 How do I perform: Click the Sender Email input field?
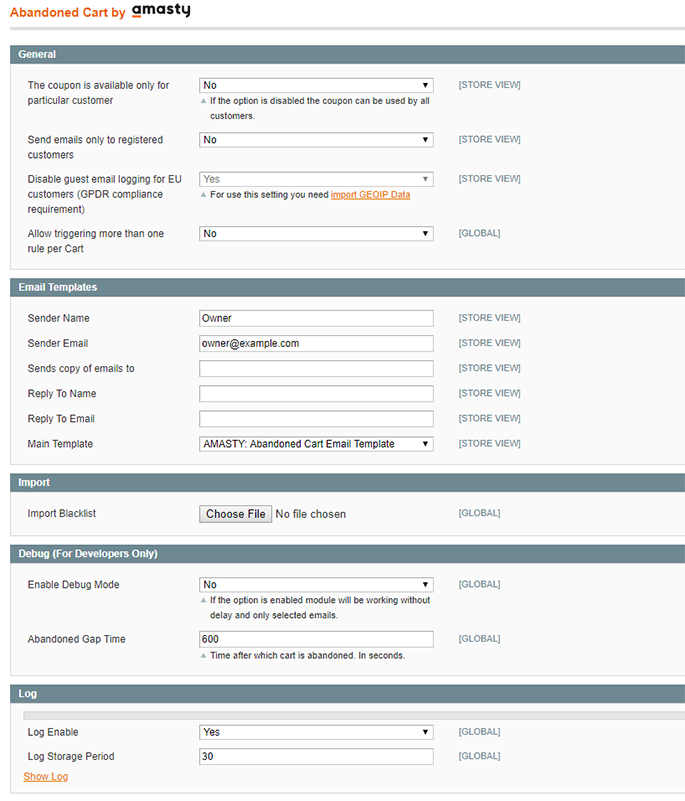coord(316,344)
